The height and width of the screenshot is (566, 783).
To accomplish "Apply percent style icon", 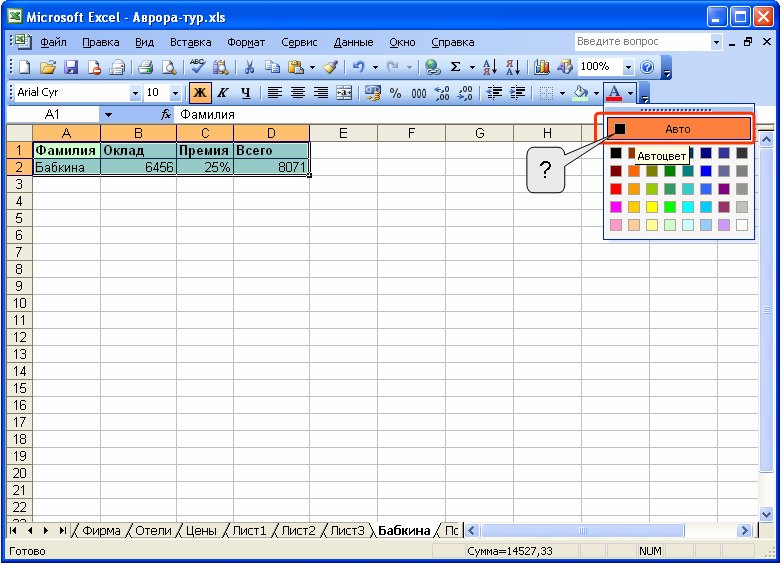I will 395,93.
